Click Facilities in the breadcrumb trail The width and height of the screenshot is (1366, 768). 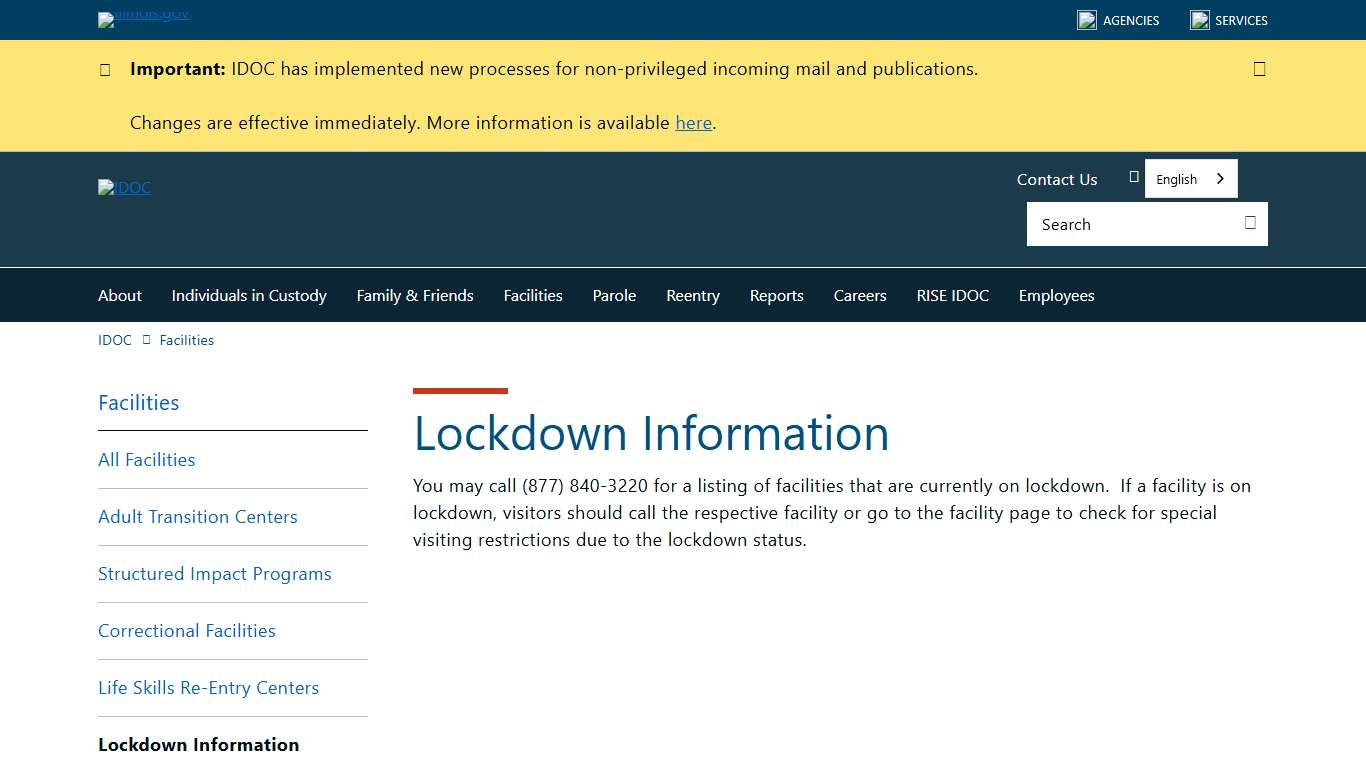[186, 340]
